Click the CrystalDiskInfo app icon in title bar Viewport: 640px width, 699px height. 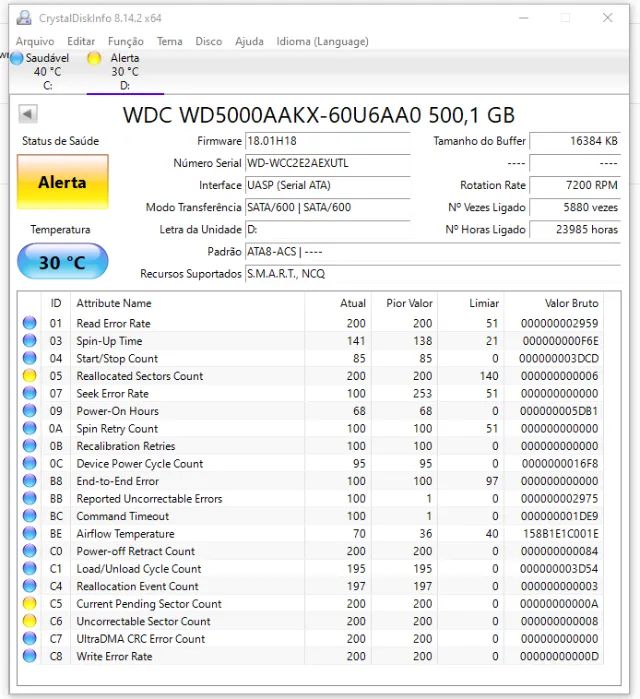click(x=24, y=18)
